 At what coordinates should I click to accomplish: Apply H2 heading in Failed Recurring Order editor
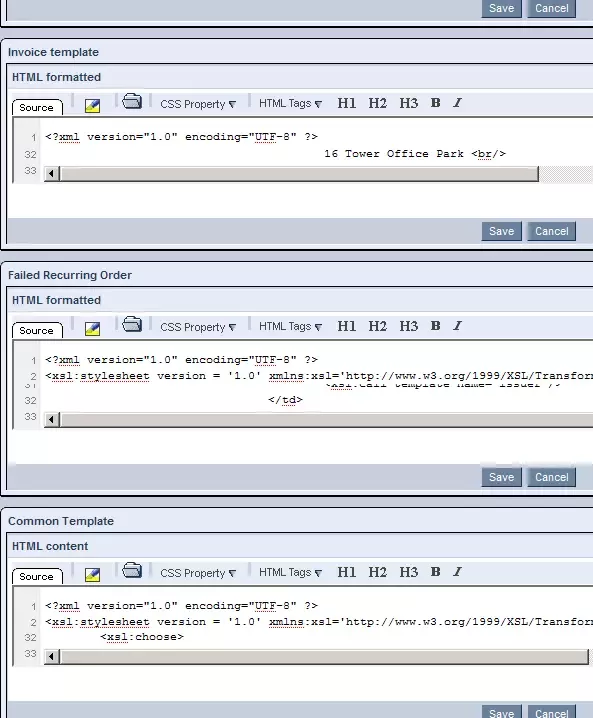(378, 326)
